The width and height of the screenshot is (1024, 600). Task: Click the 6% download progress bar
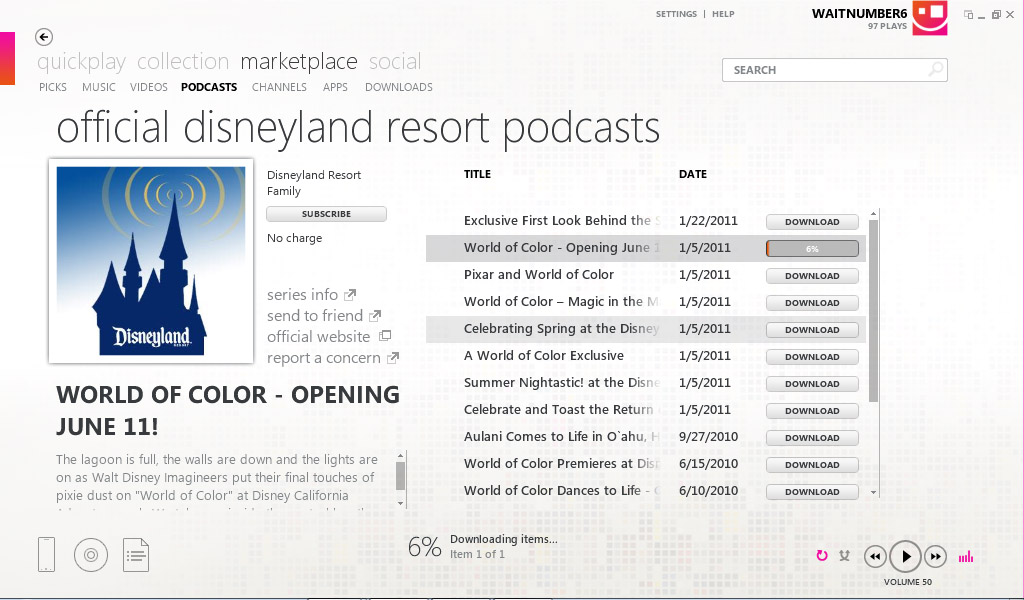click(x=812, y=249)
